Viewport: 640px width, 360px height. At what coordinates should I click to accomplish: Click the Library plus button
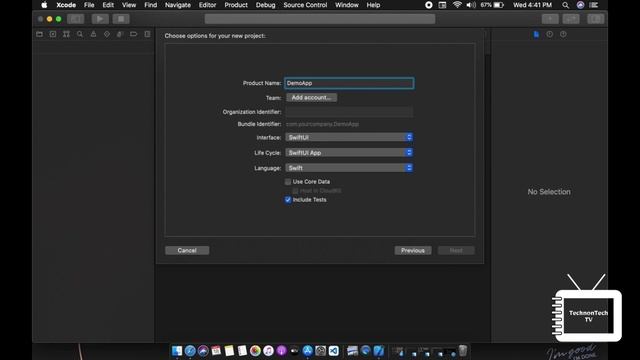coord(550,19)
